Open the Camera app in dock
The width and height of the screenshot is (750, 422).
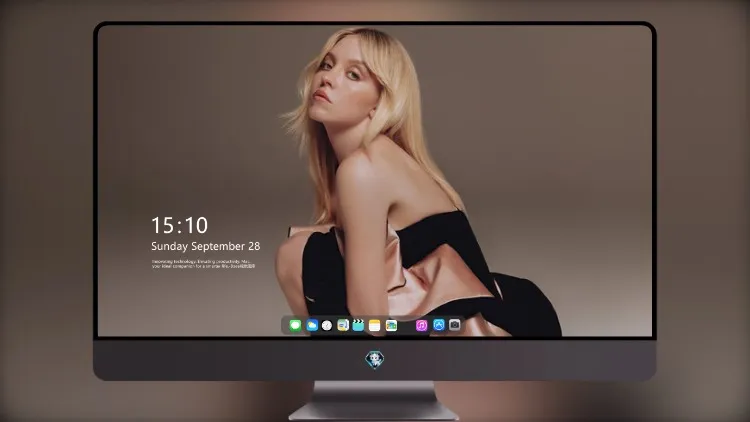(455, 325)
